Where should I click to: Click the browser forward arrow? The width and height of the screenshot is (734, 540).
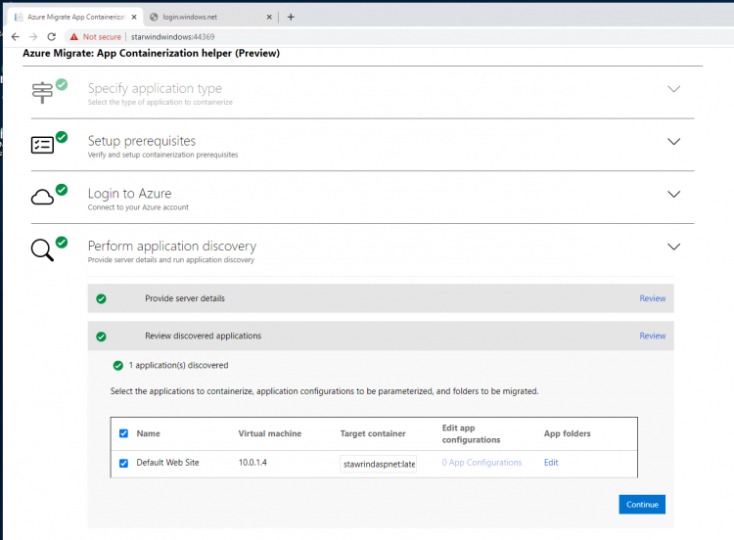(x=33, y=36)
